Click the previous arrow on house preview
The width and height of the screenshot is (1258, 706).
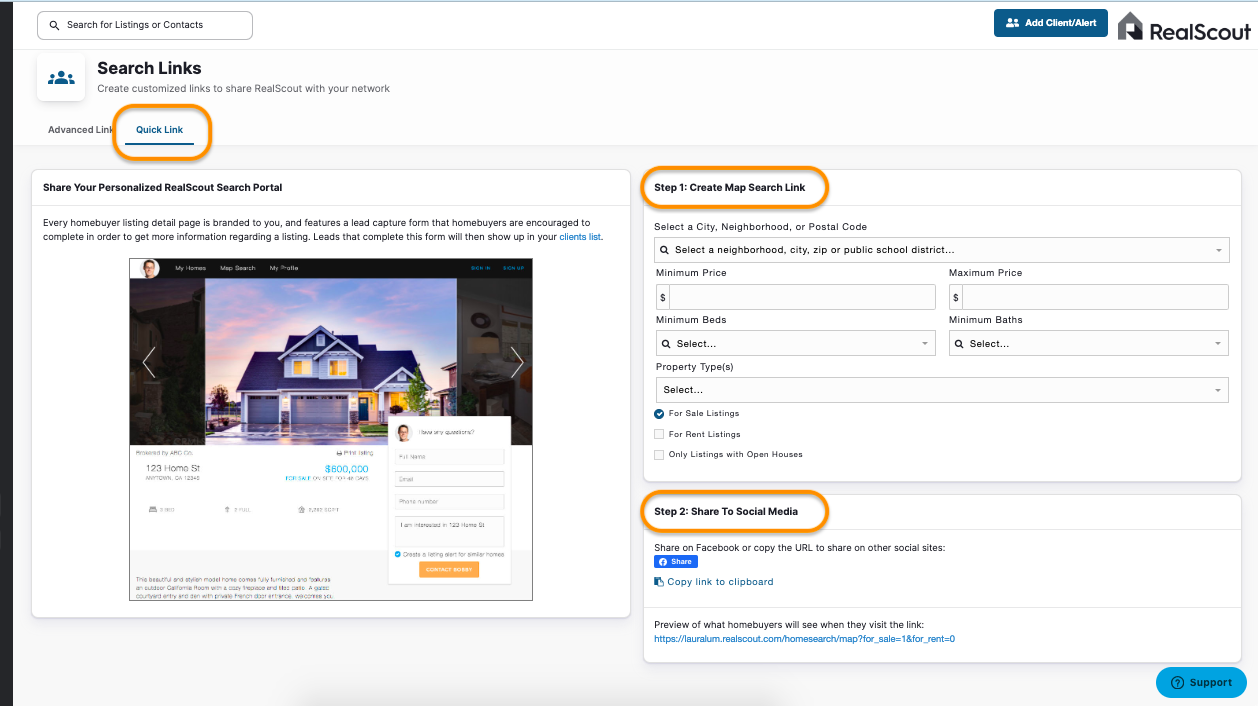tap(149, 362)
